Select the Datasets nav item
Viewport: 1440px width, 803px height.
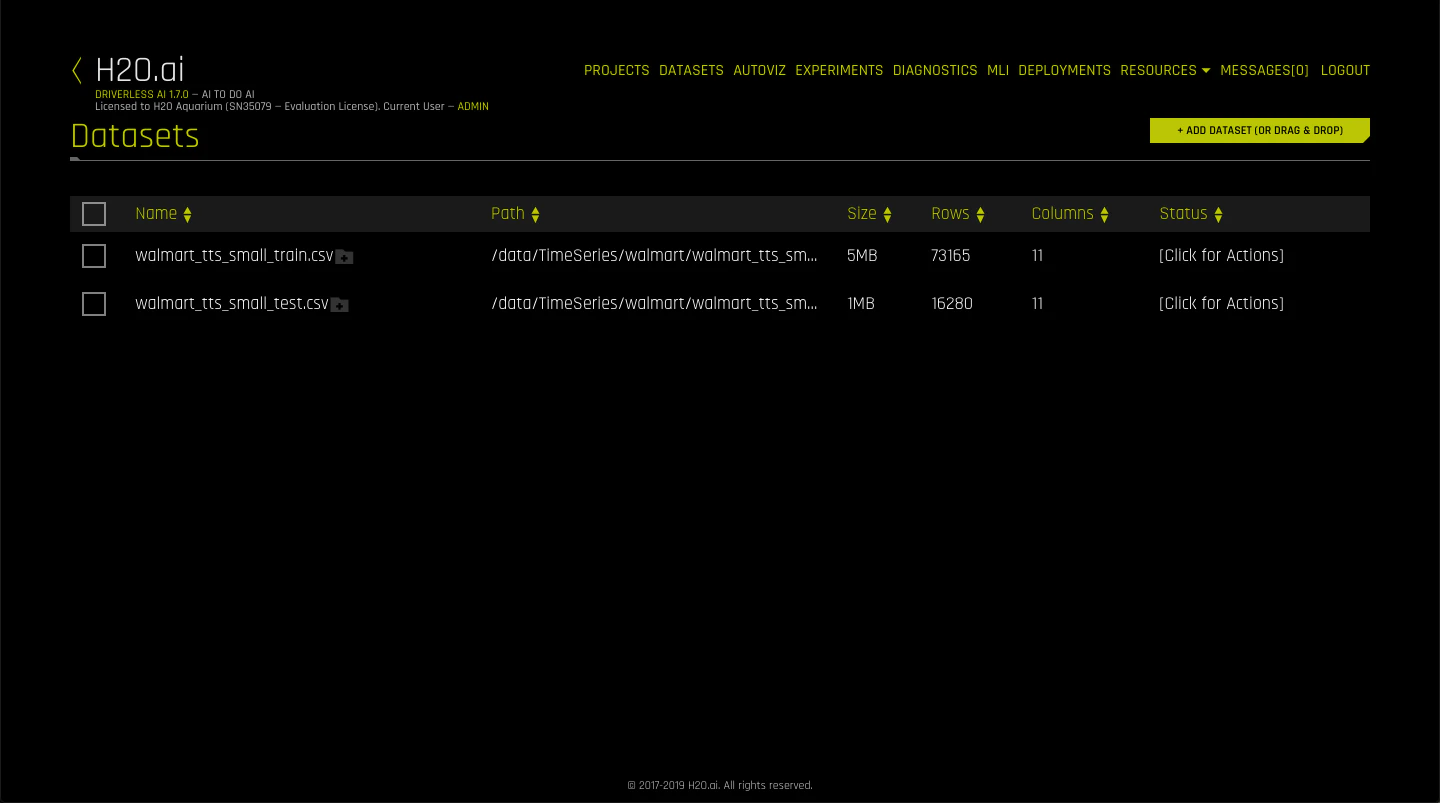691,70
